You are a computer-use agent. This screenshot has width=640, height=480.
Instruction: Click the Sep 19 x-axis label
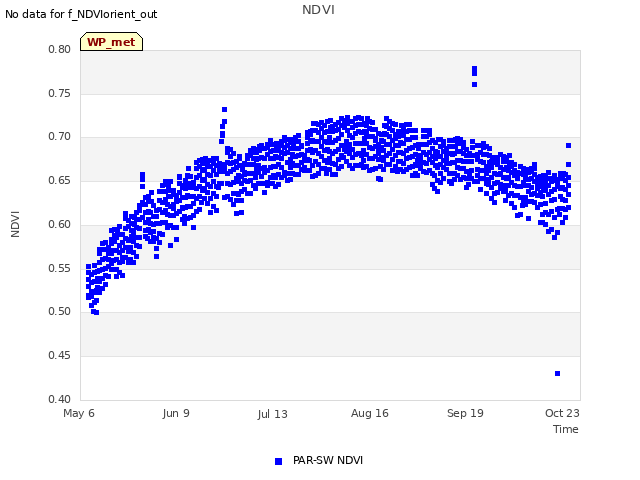(465, 413)
